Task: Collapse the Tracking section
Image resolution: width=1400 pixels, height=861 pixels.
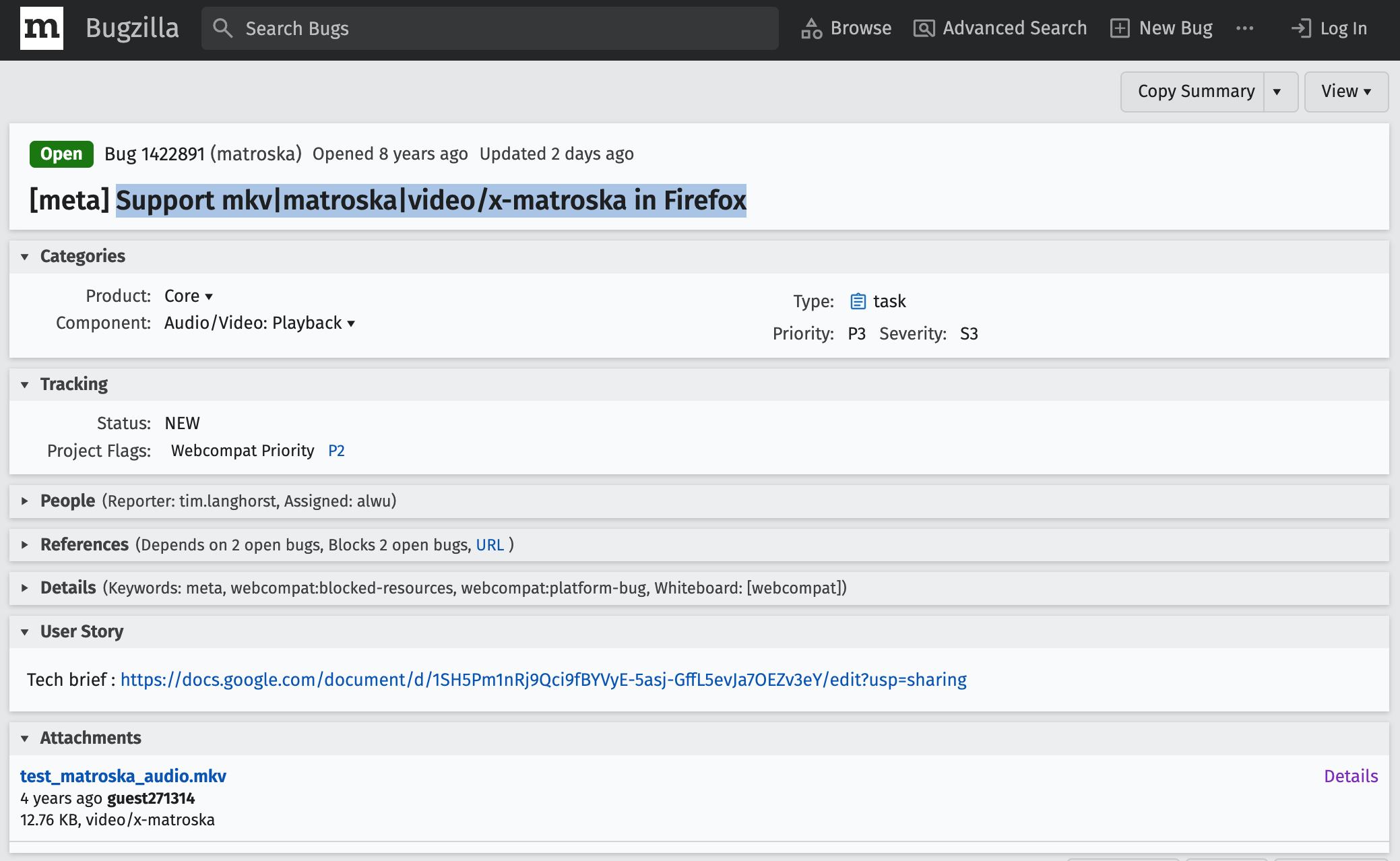Action: point(25,385)
